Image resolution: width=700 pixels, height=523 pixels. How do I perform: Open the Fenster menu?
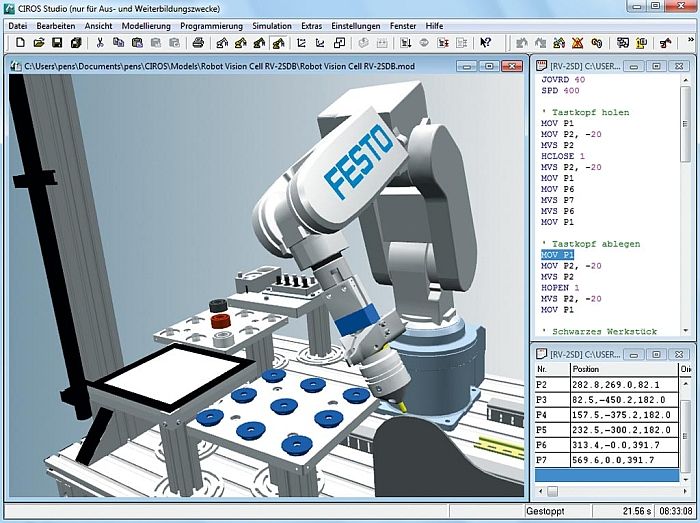(403, 26)
